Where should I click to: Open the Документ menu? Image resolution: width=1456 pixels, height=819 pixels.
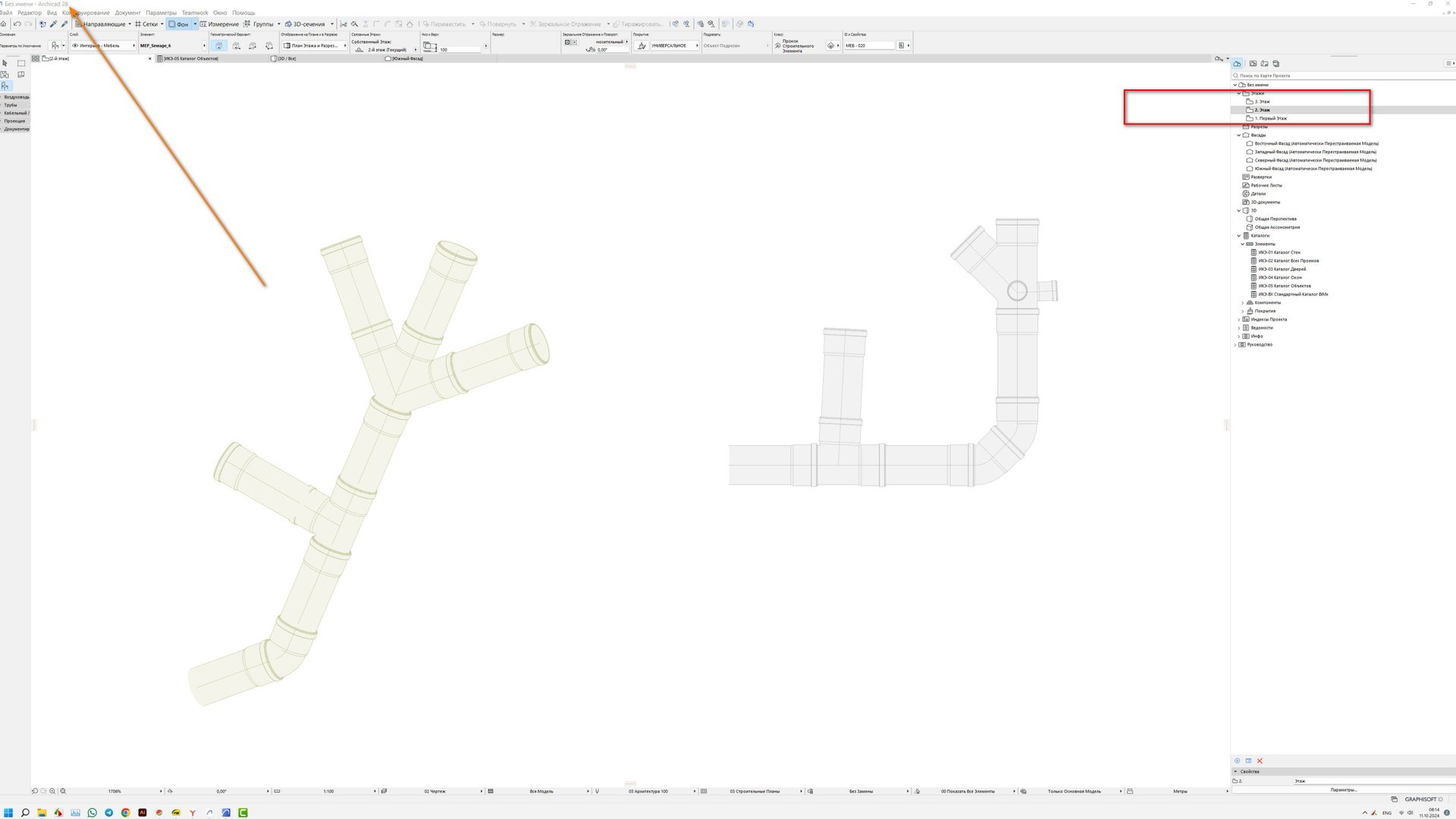point(127,13)
